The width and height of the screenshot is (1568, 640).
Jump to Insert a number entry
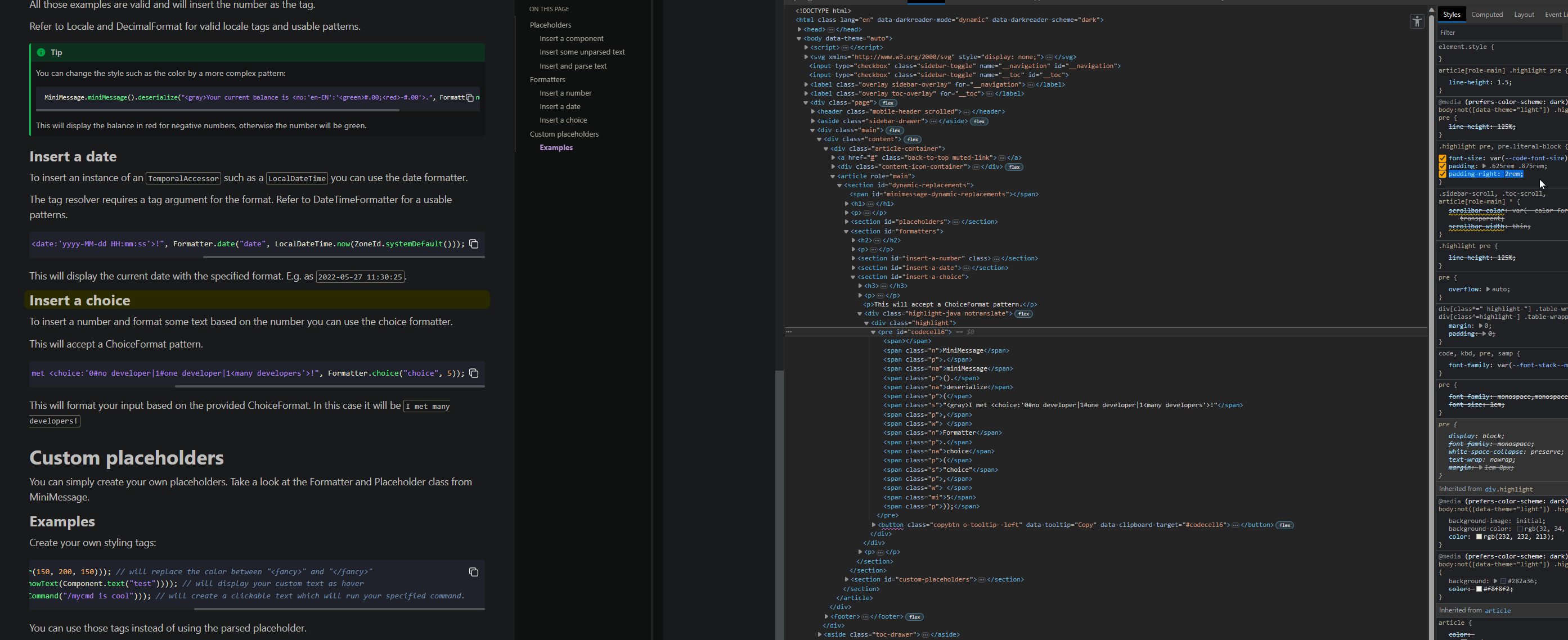[565, 93]
